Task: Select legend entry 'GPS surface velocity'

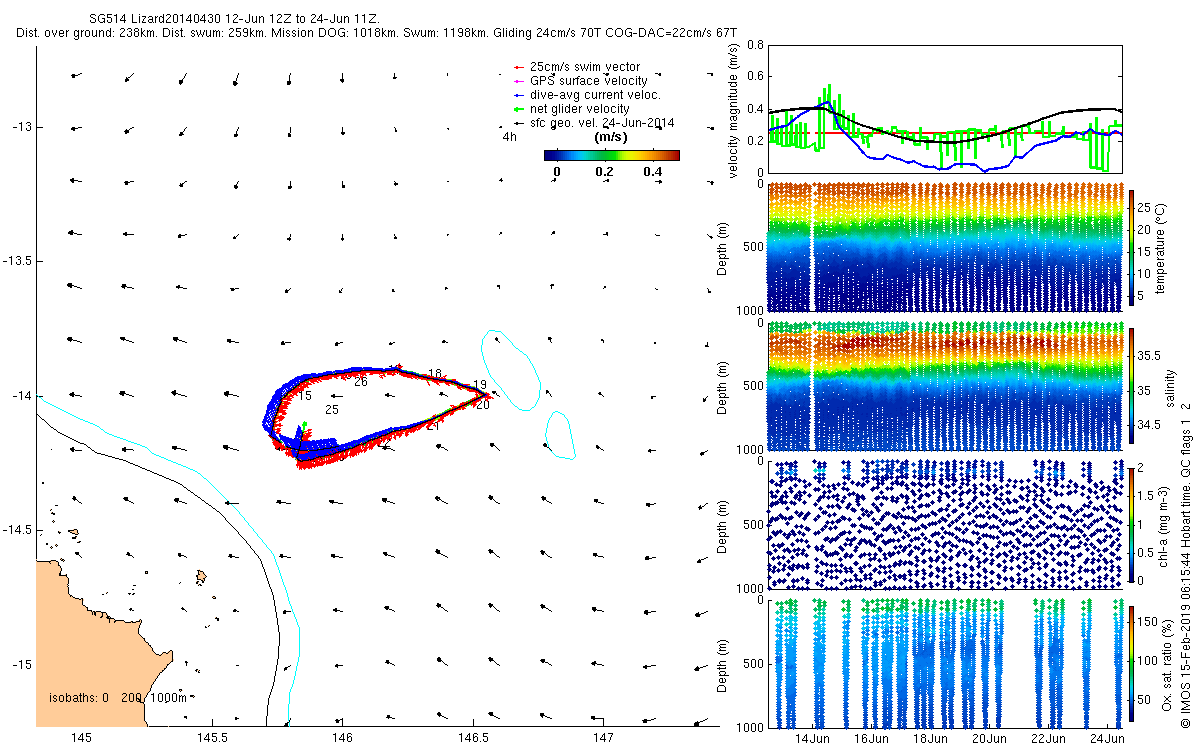Action: click(589, 81)
